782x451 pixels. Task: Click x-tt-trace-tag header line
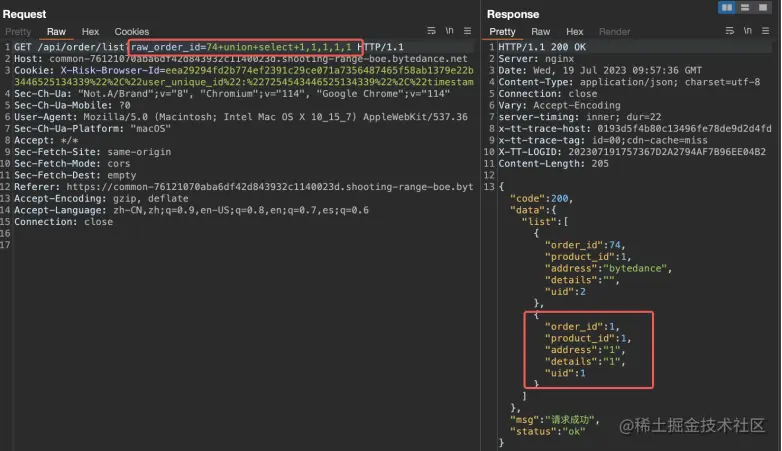click(x=603, y=140)
